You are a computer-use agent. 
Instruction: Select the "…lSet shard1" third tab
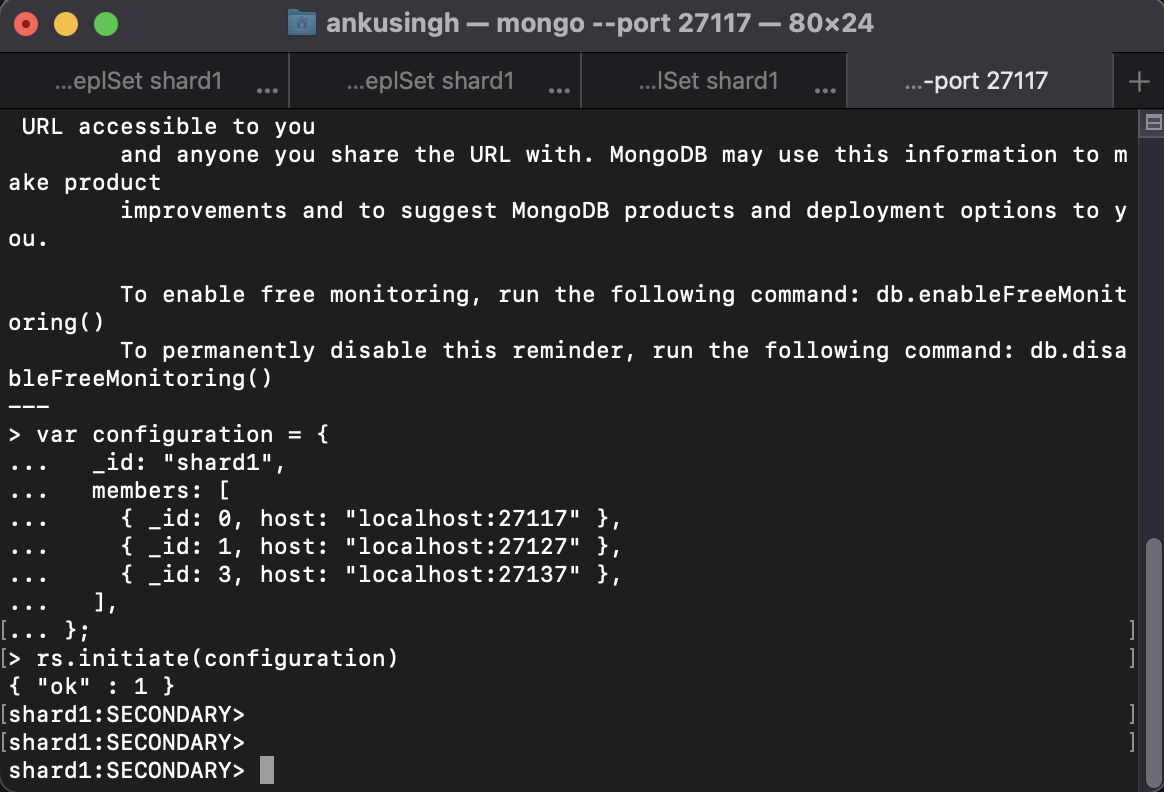coord(708,81)
